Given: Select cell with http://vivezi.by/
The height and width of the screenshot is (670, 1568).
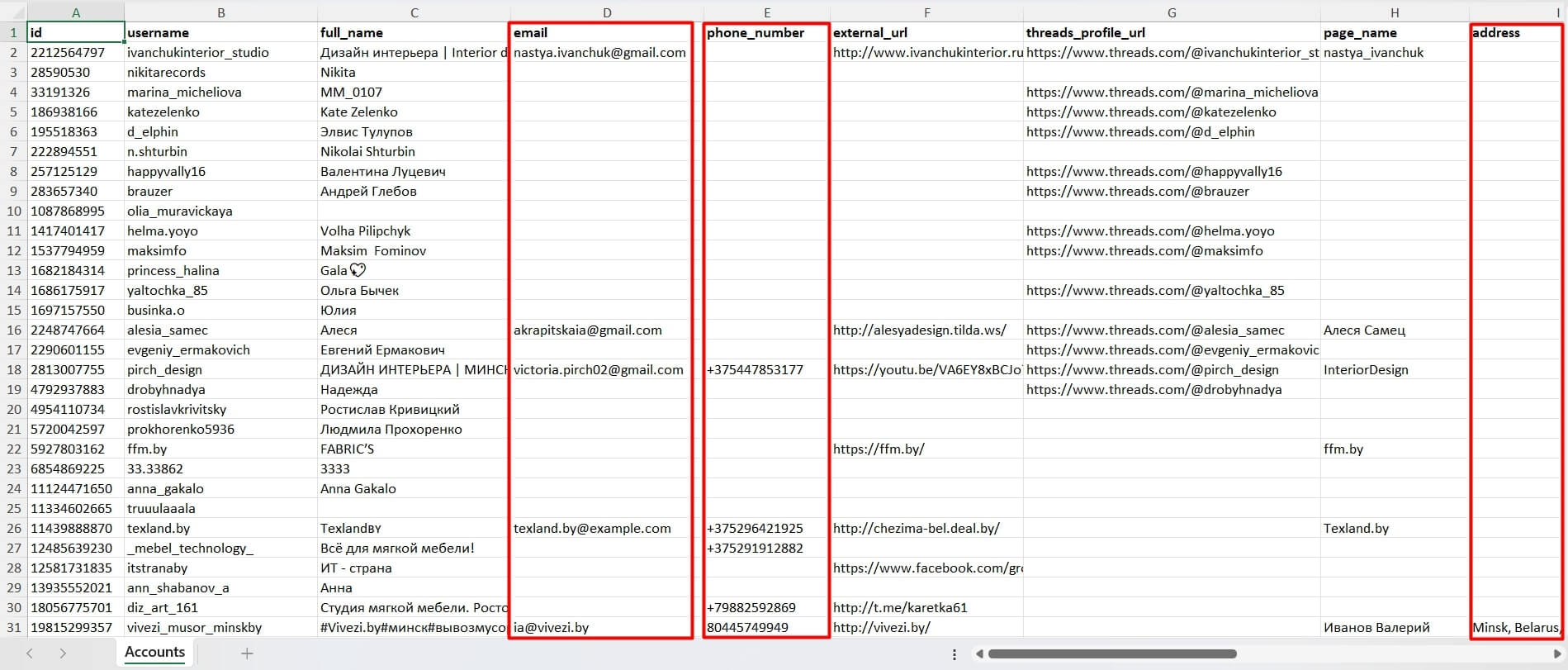Looking at the screenshot, I should click(926, 627).
